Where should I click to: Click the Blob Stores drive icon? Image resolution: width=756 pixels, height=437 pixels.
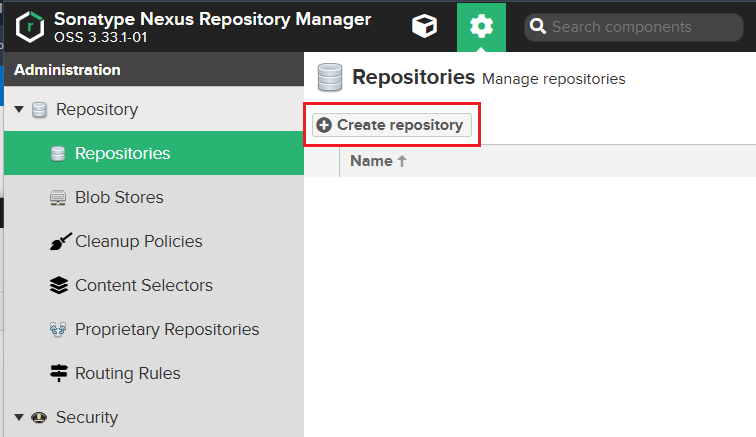coord(58,198)
